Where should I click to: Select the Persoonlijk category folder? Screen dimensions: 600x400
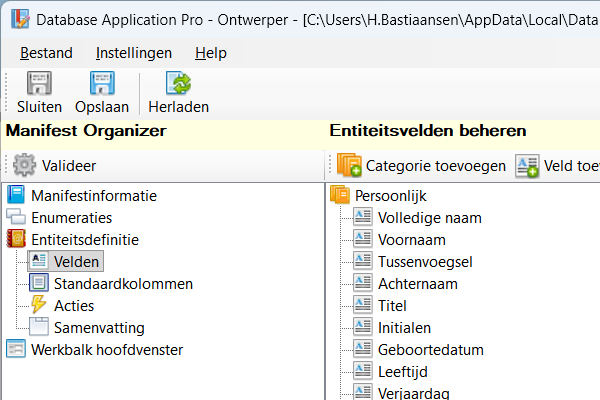(x=390, y=195)
